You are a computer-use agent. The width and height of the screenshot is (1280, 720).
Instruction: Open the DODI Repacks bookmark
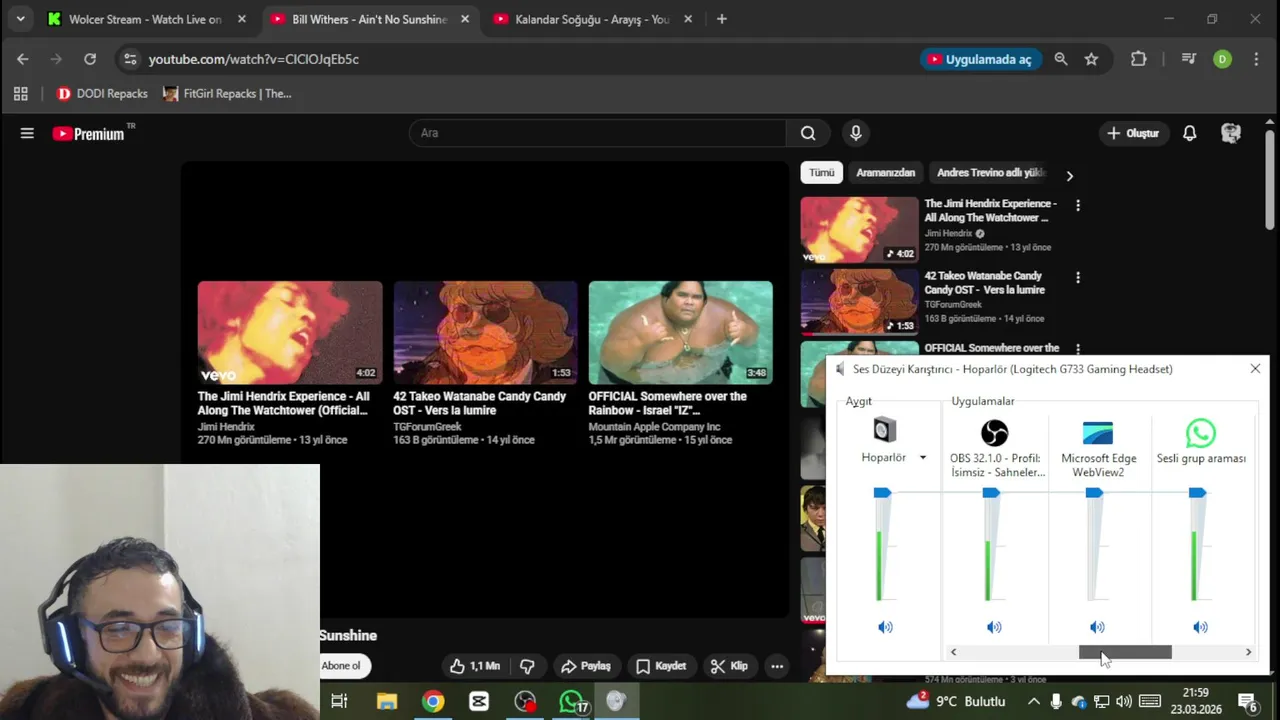102,93
